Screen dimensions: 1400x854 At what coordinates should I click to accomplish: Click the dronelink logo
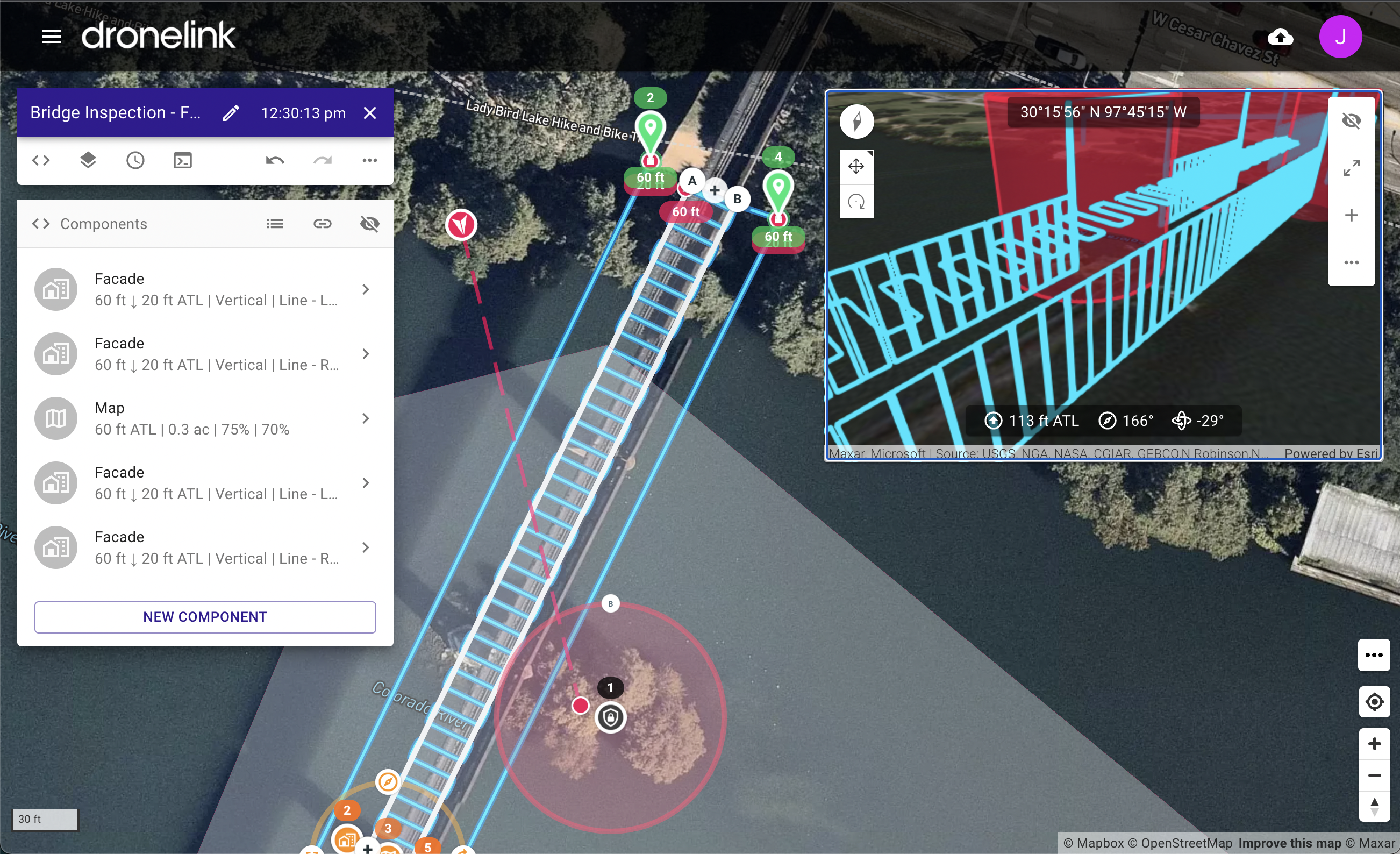pos(158,36)
